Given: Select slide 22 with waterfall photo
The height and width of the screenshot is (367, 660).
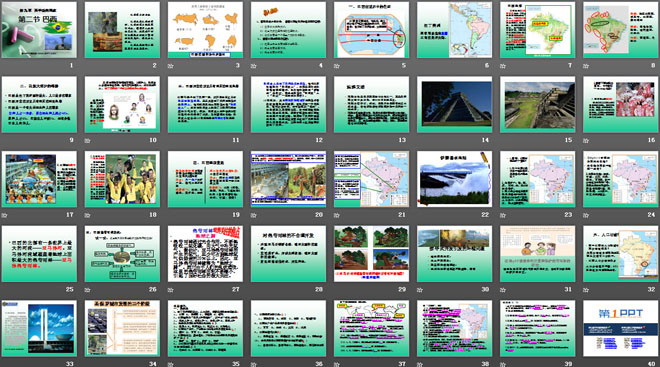Looking at the screenshot, I should [455, 179].
